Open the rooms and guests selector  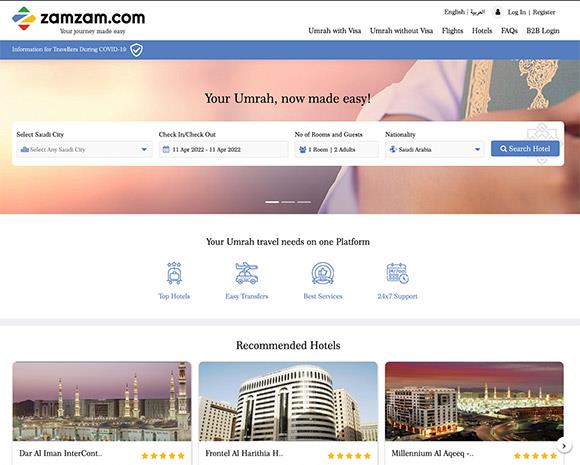pos(337,149)
